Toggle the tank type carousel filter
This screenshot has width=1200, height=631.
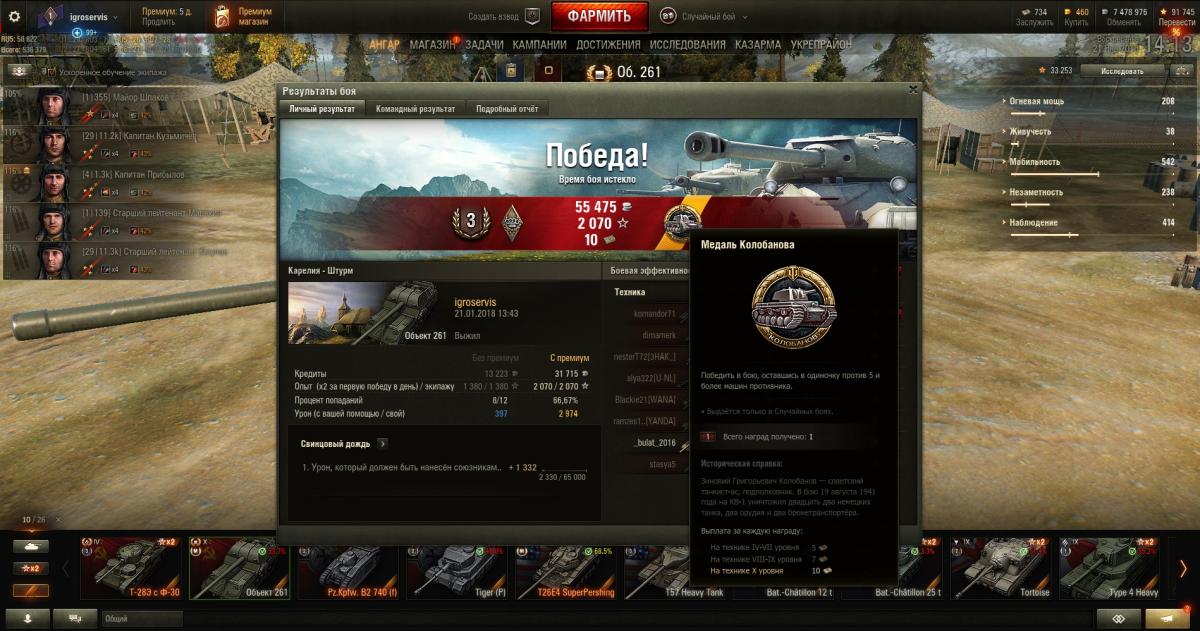(32, 547)
